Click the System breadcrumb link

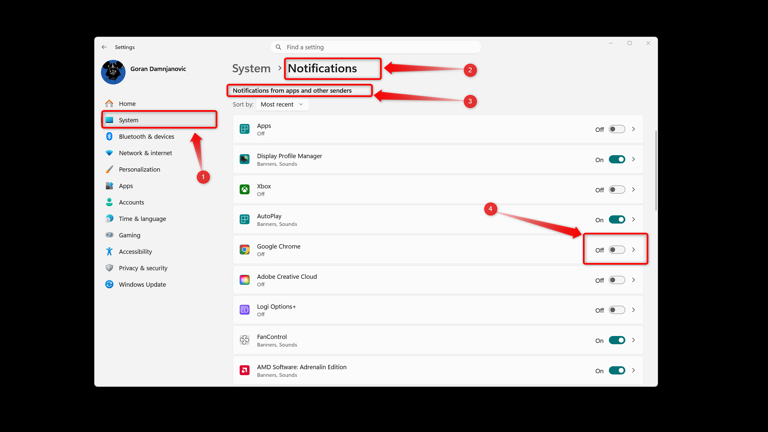(x=251, y=69)
